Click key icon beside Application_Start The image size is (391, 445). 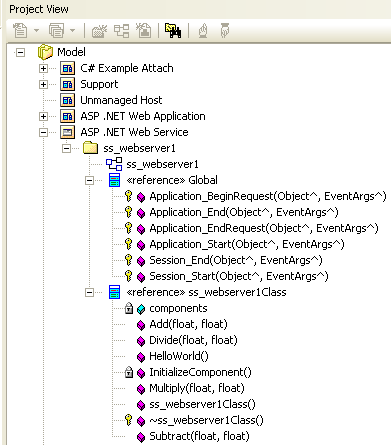pos(128,244)
